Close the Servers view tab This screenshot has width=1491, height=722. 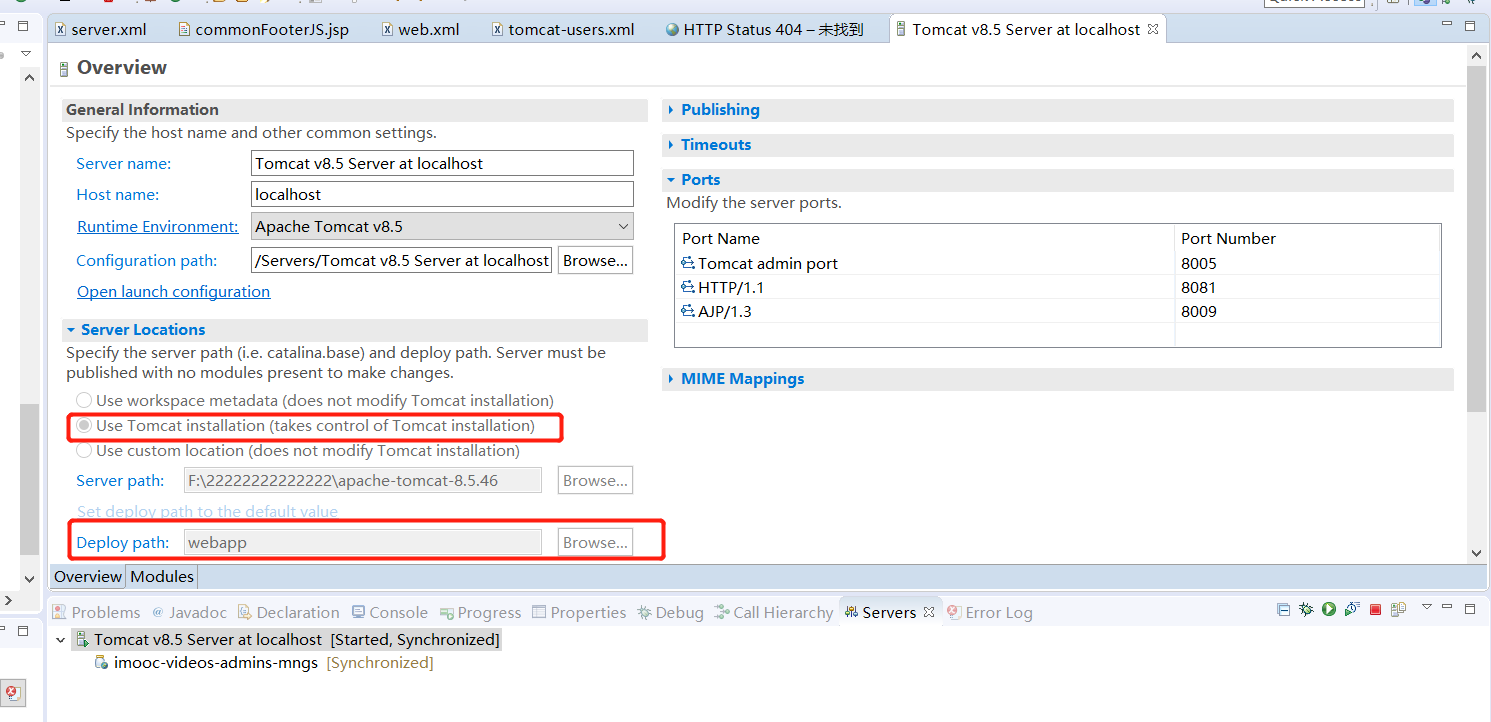928,612
